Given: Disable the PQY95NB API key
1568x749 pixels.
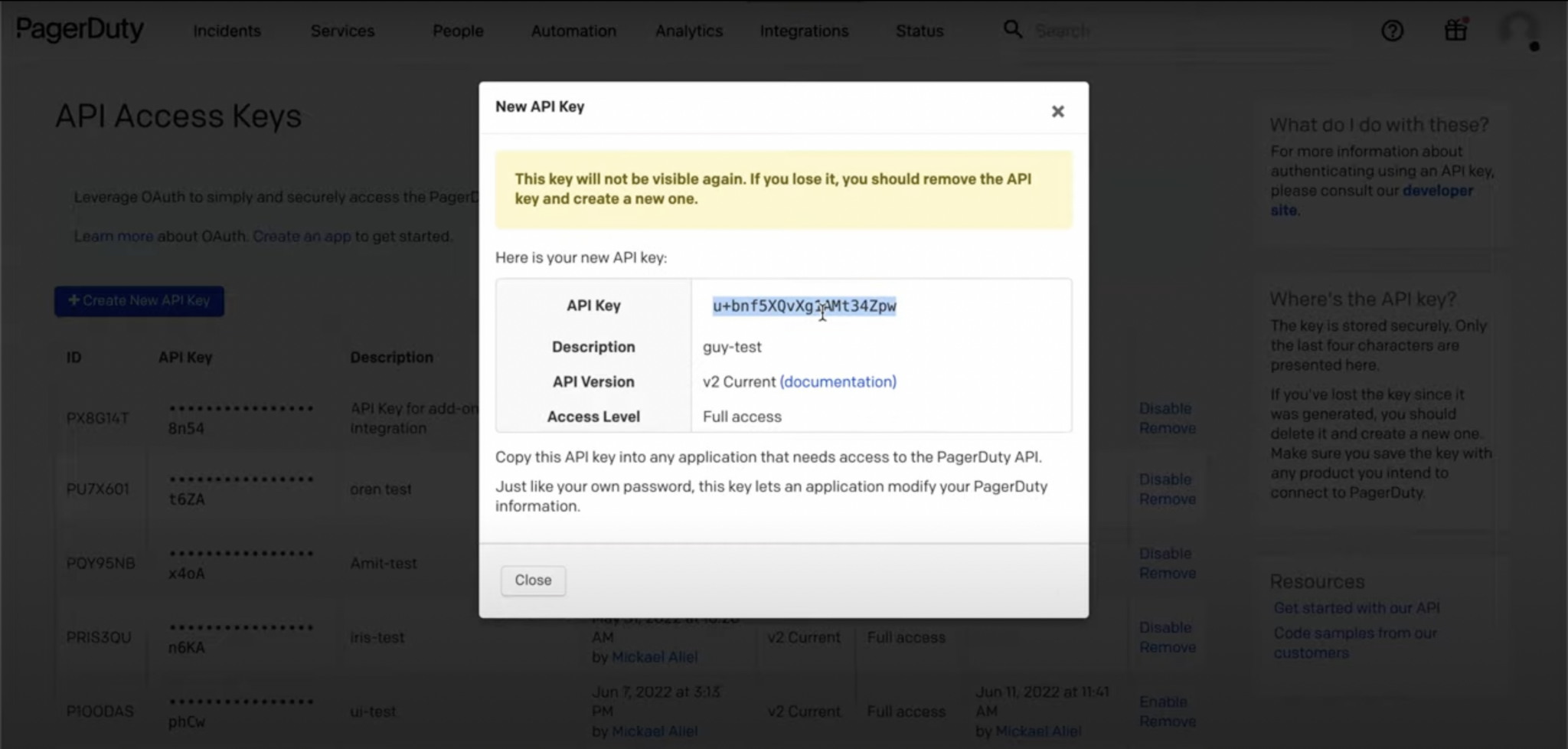Looking at the screenshot, I should 1165,554.
